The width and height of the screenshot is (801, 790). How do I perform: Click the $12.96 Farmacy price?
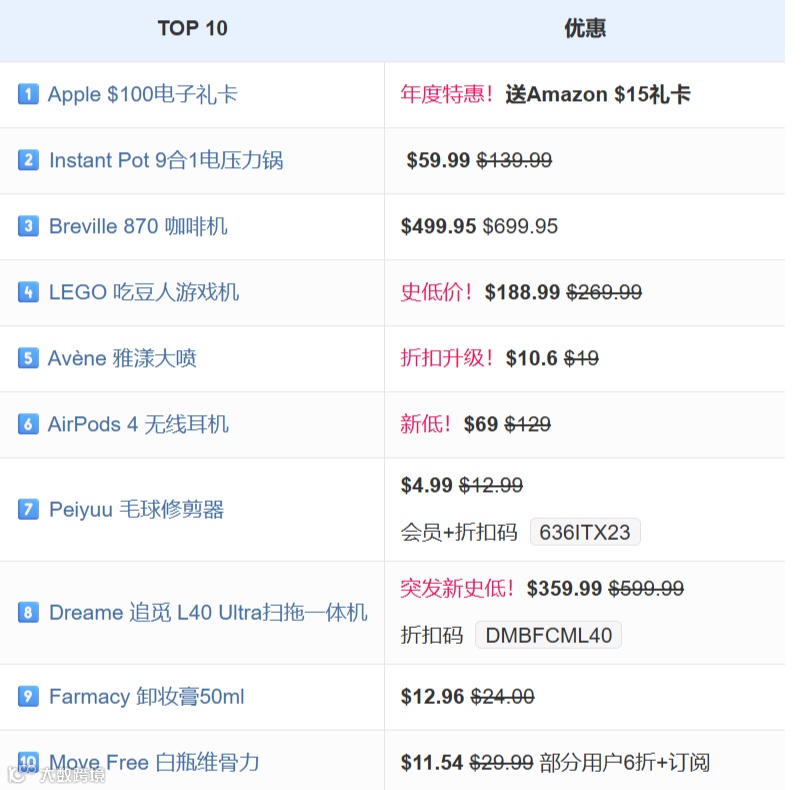tap(432, 696)
